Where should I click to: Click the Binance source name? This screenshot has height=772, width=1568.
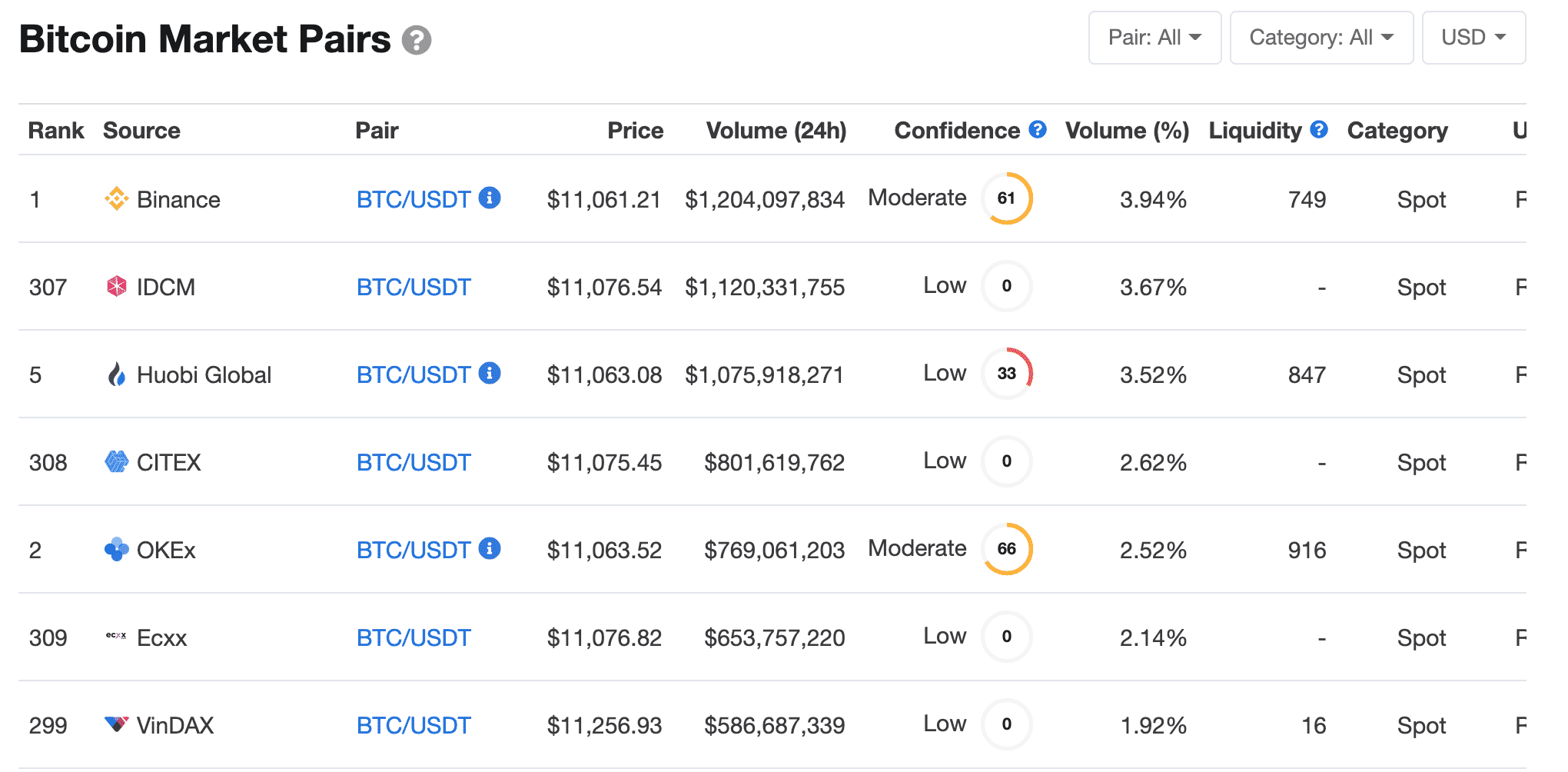click(x=178, y=200)
